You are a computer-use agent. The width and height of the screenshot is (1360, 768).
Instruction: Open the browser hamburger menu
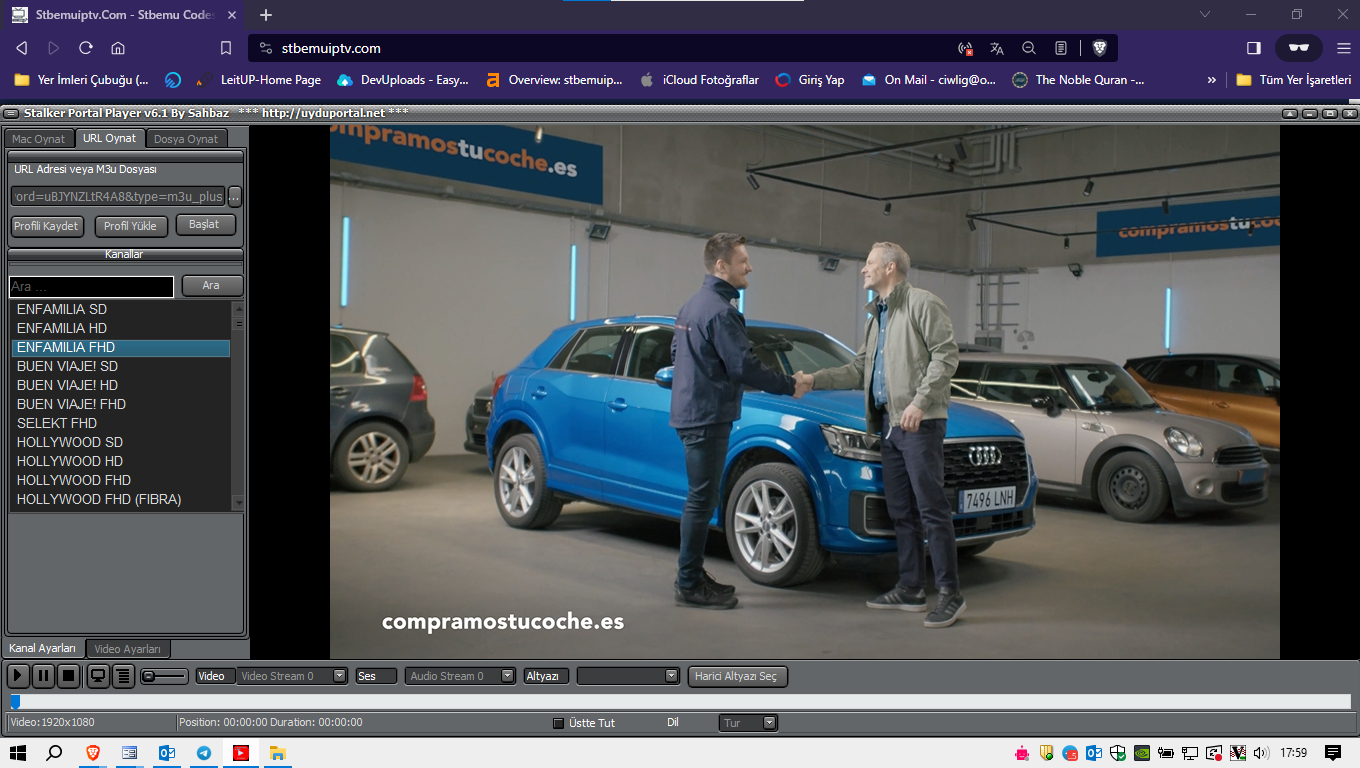[1343, 48]
